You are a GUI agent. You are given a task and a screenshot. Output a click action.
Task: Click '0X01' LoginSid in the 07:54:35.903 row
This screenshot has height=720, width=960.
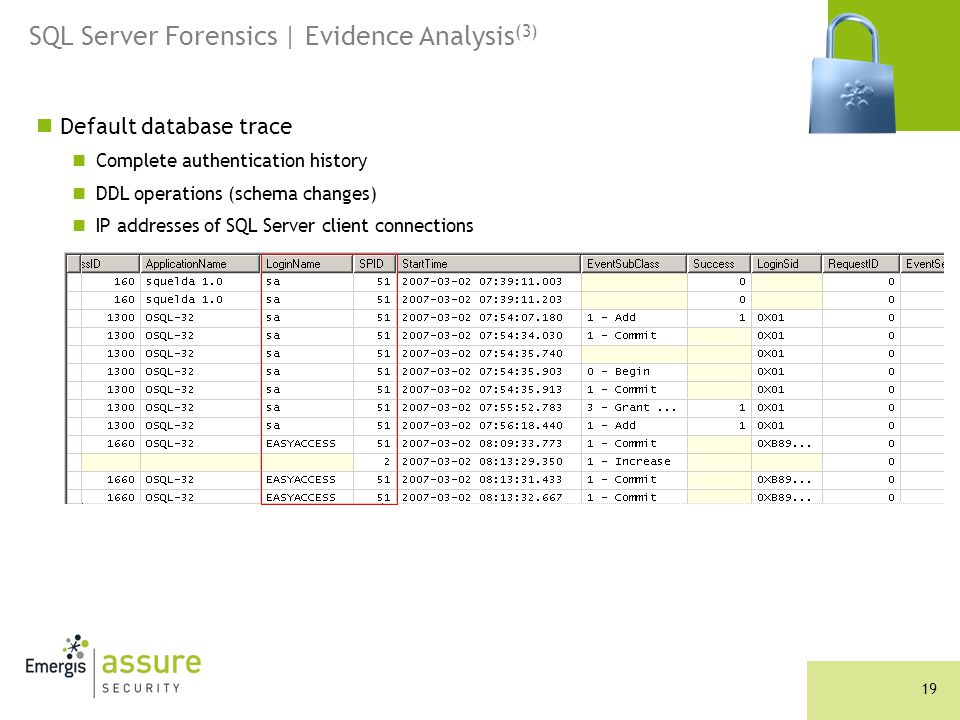click(787, 372)
